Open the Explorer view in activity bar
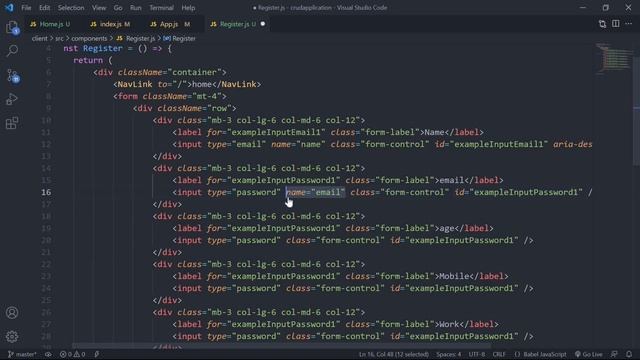The width and height of the screenshot is (640, 360). pyautogui.click(x=12, y=28)
